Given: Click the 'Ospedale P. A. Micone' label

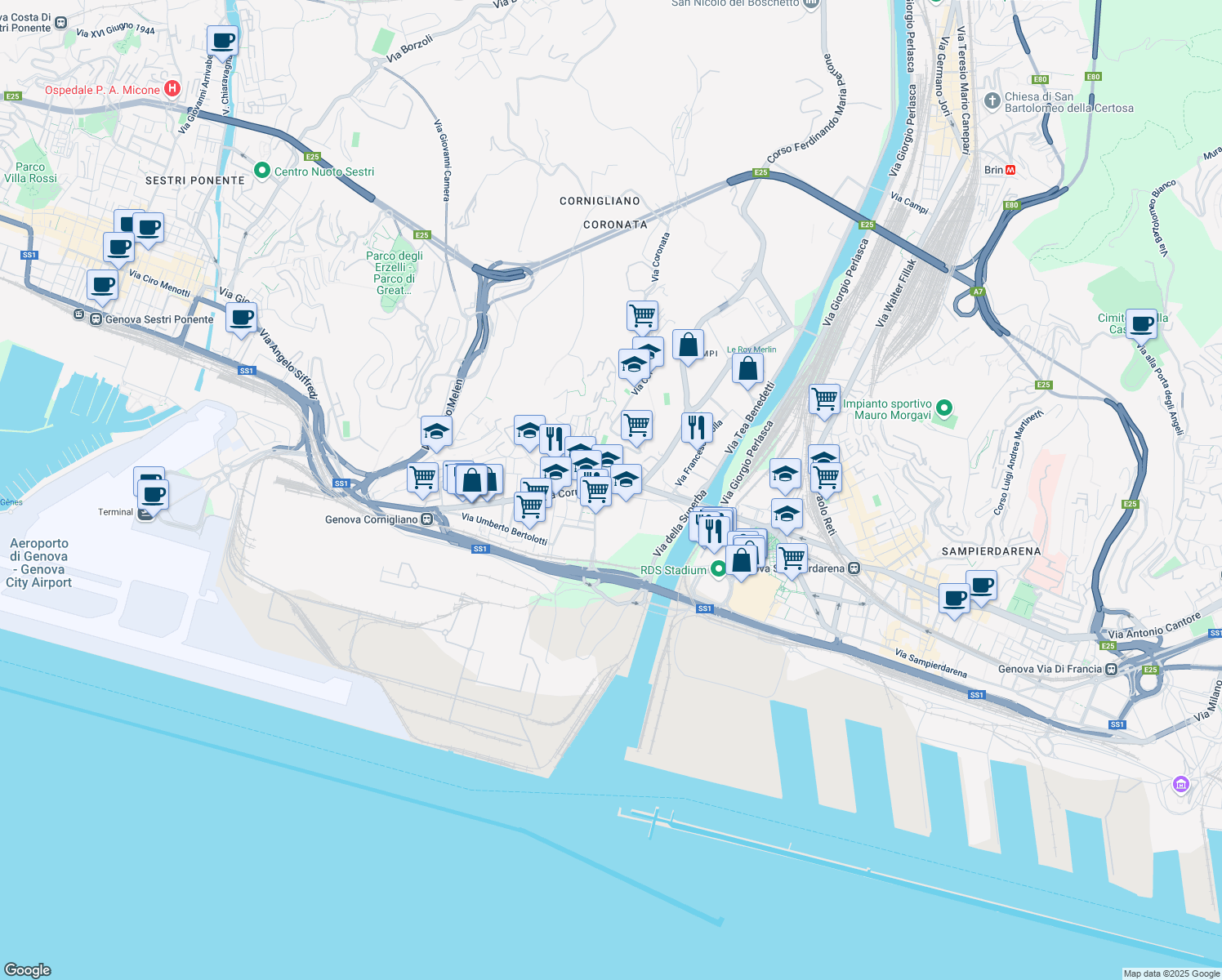Looking at the screenshot, I should click(x=102, y=90).
